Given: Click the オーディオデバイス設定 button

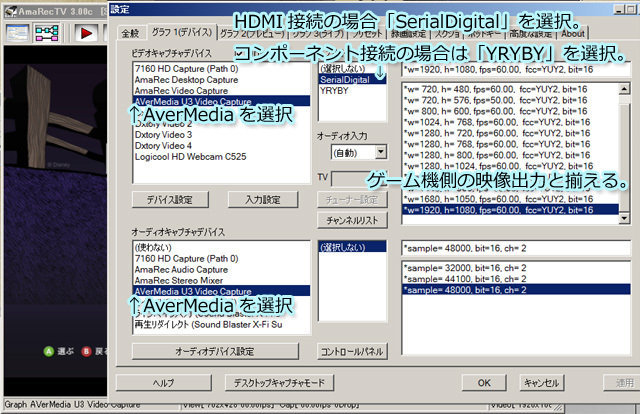Looking at the screenshot, I should (215, 352).
